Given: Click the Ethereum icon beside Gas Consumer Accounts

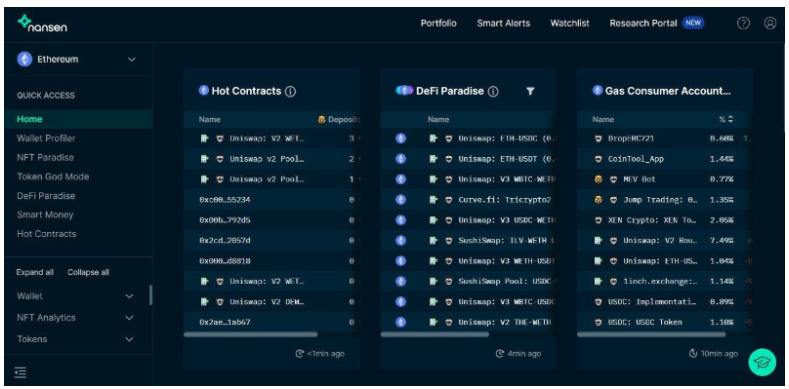Looking at the screenshot, I should click(x=597, y=91).
